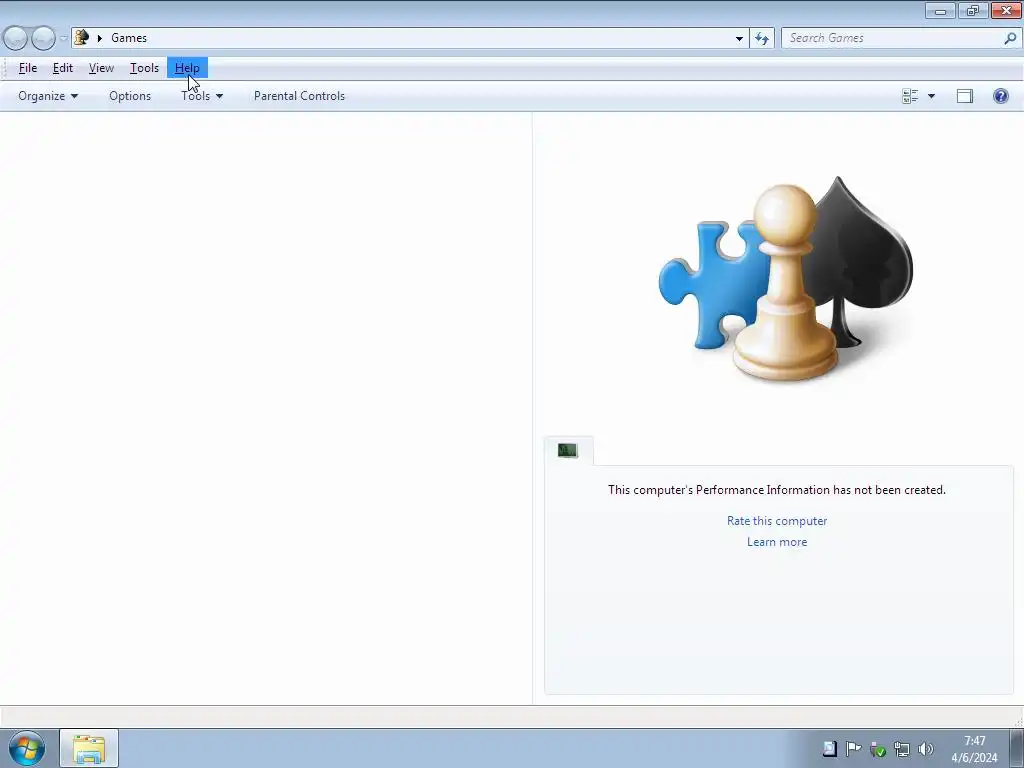Click the blue help question icon
Viewport: 1024px width, 768px height.
[x=1000, y=96]
